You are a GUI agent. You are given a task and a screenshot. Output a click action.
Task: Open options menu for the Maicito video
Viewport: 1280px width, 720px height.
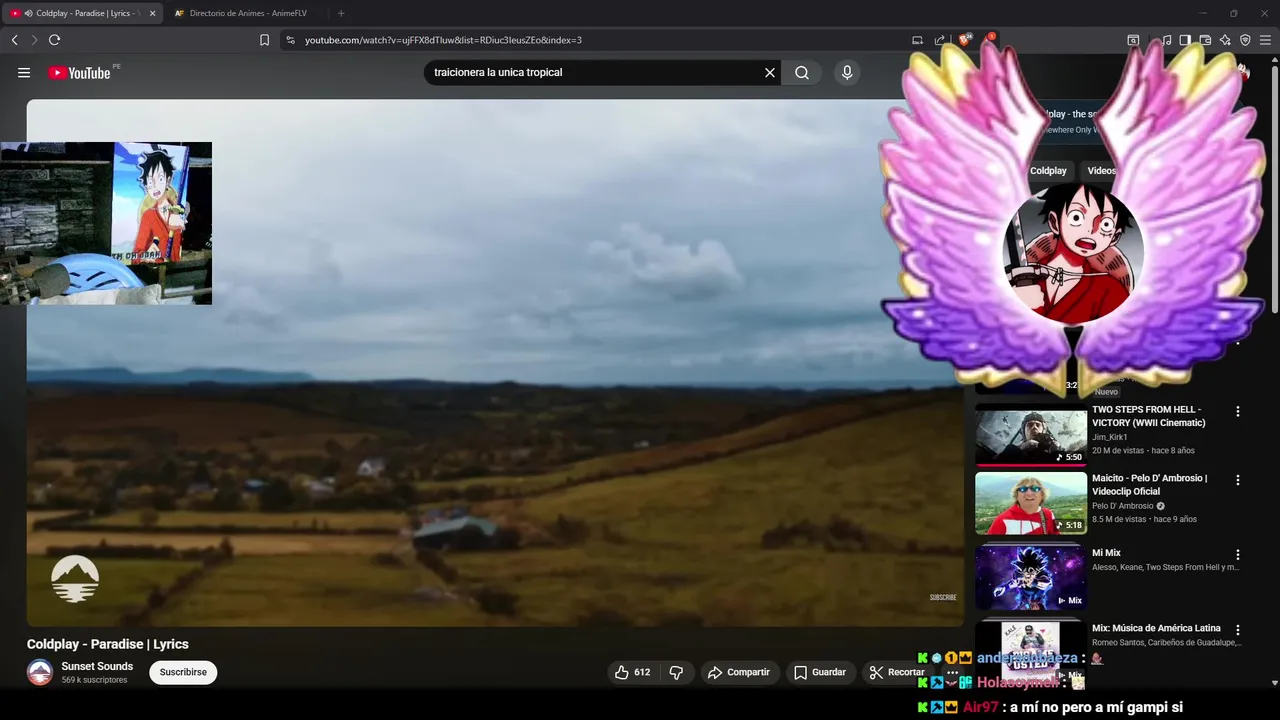point(1238,480)
